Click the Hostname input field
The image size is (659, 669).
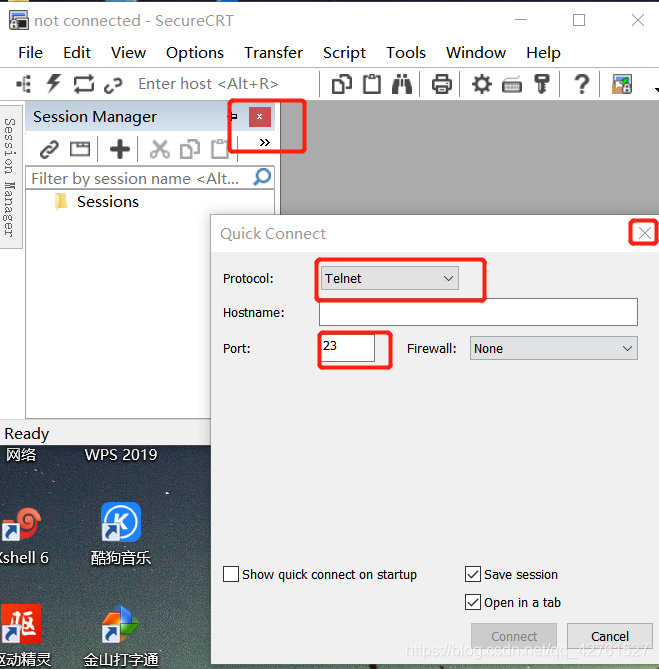point(478,312)
